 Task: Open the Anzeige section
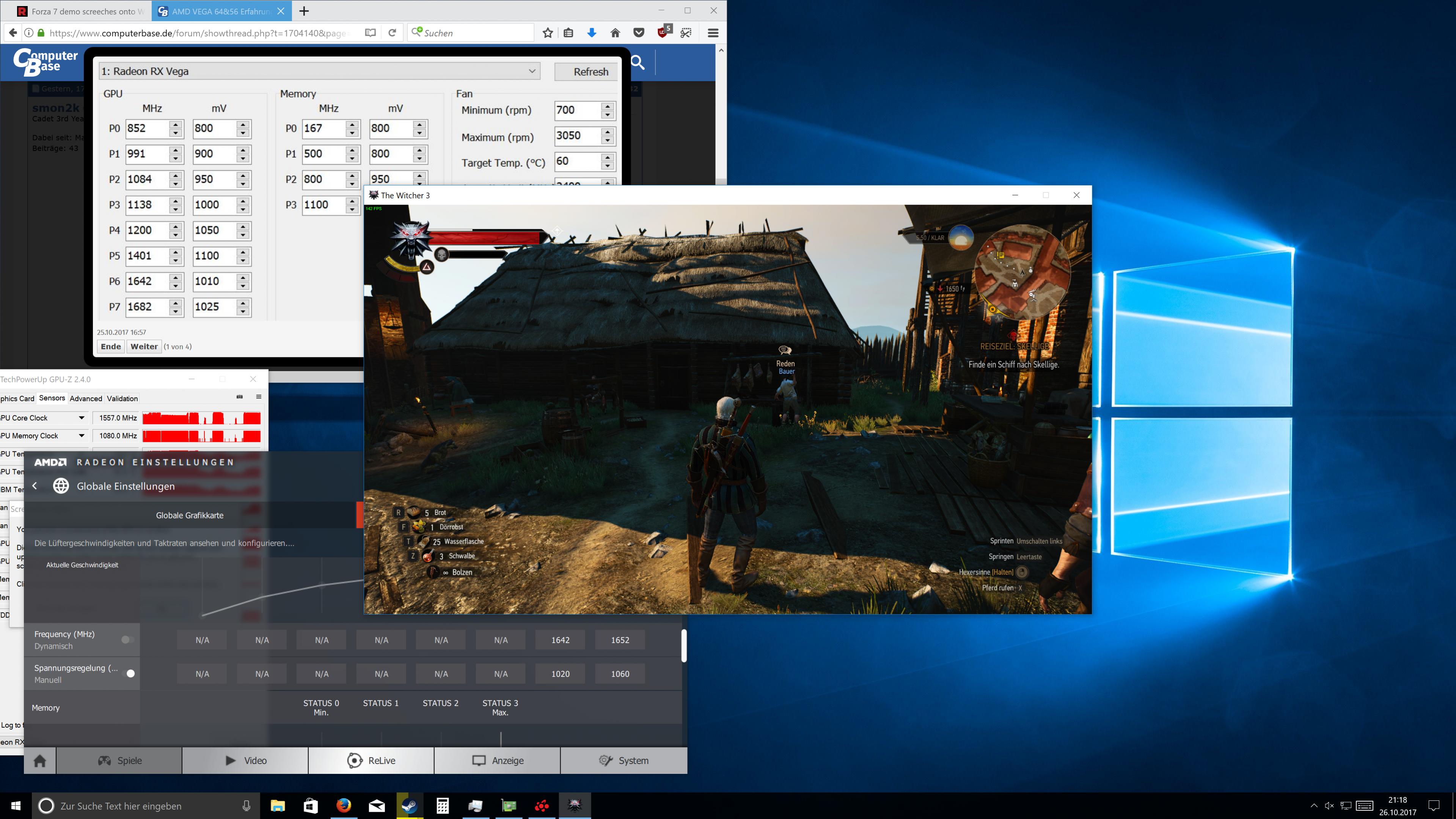[x=497, y=761]
